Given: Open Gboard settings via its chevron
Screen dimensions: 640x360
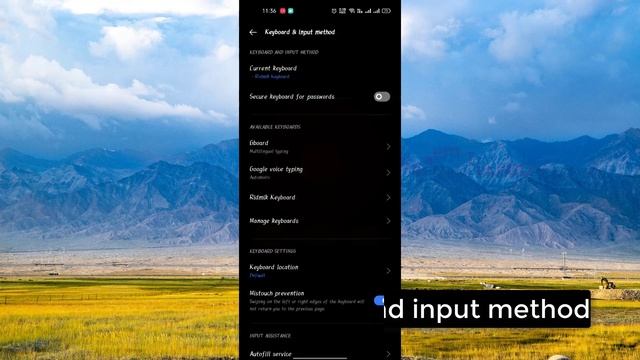Looking at the screenshot, I should coord(389,147).
